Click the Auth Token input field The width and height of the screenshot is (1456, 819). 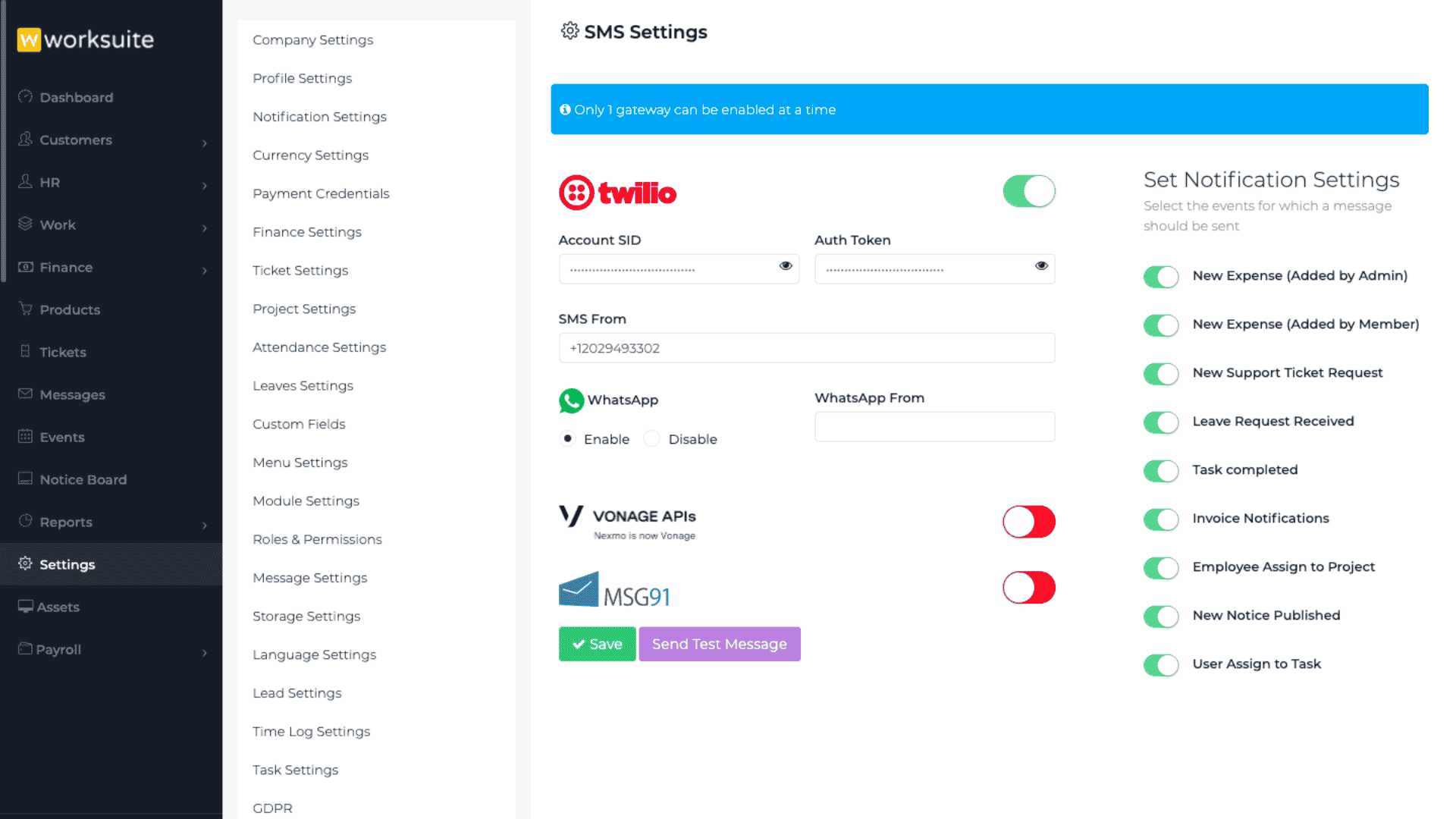pyautogui.click(x=934, y=269)
